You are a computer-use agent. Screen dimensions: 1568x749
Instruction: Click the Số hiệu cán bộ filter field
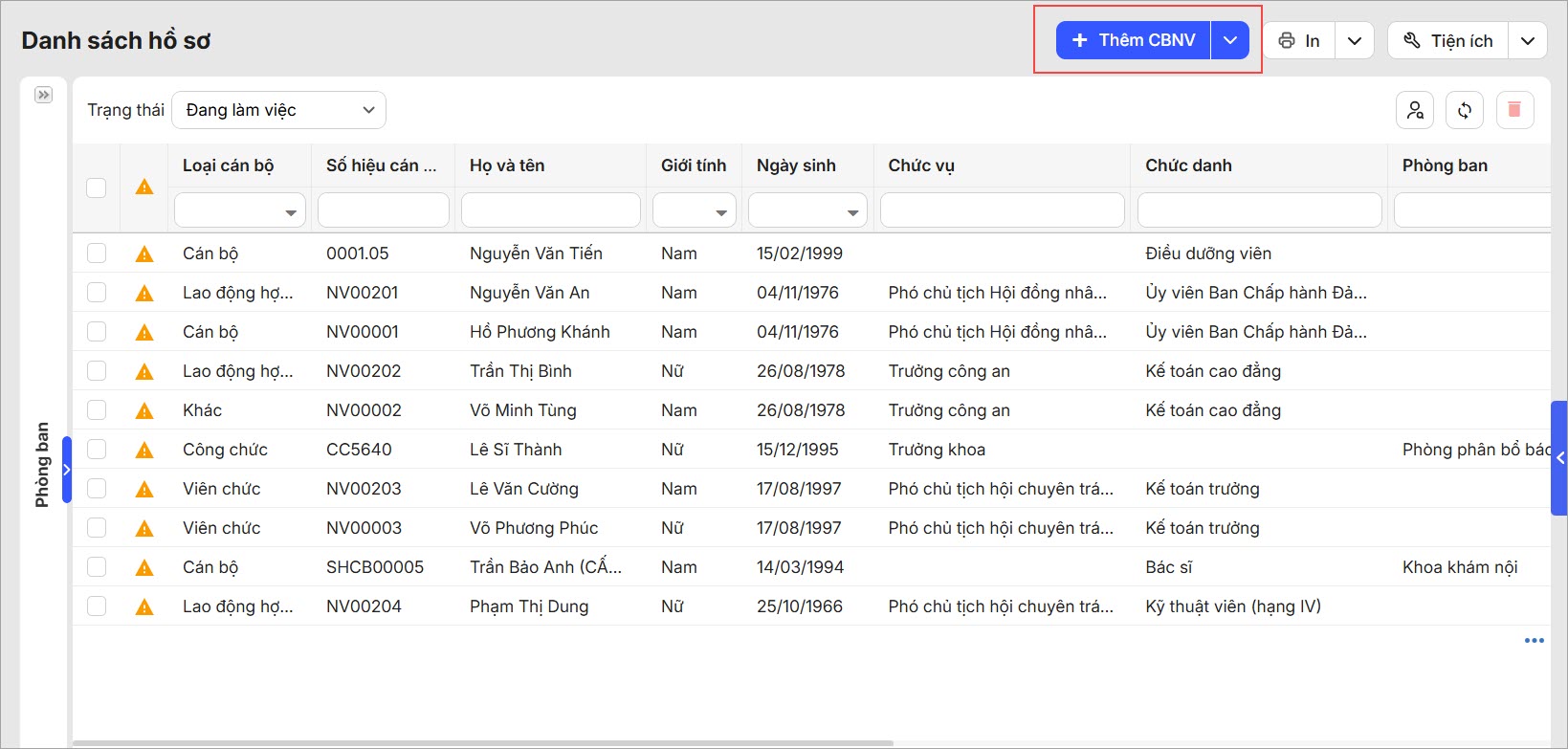coord(384,210)
